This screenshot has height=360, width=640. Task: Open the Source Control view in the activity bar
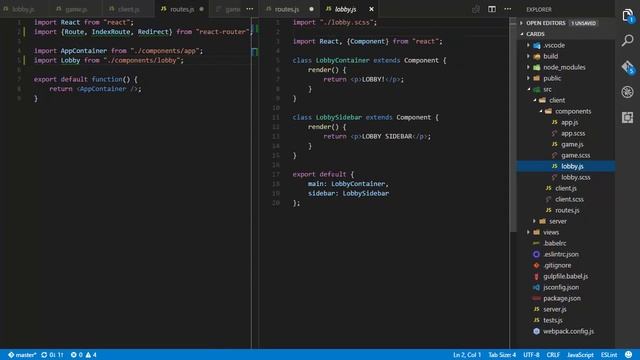tap(628, 67)
